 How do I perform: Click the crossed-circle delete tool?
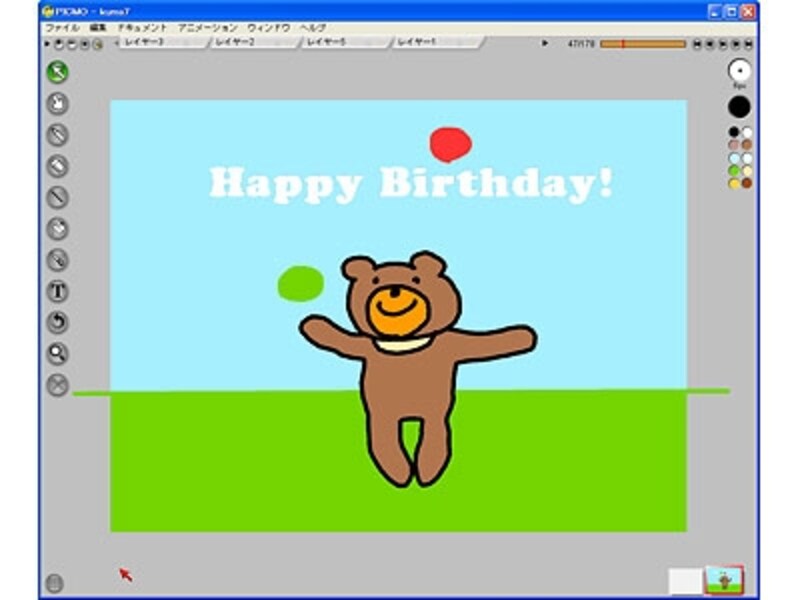click(x=58, y=385)
